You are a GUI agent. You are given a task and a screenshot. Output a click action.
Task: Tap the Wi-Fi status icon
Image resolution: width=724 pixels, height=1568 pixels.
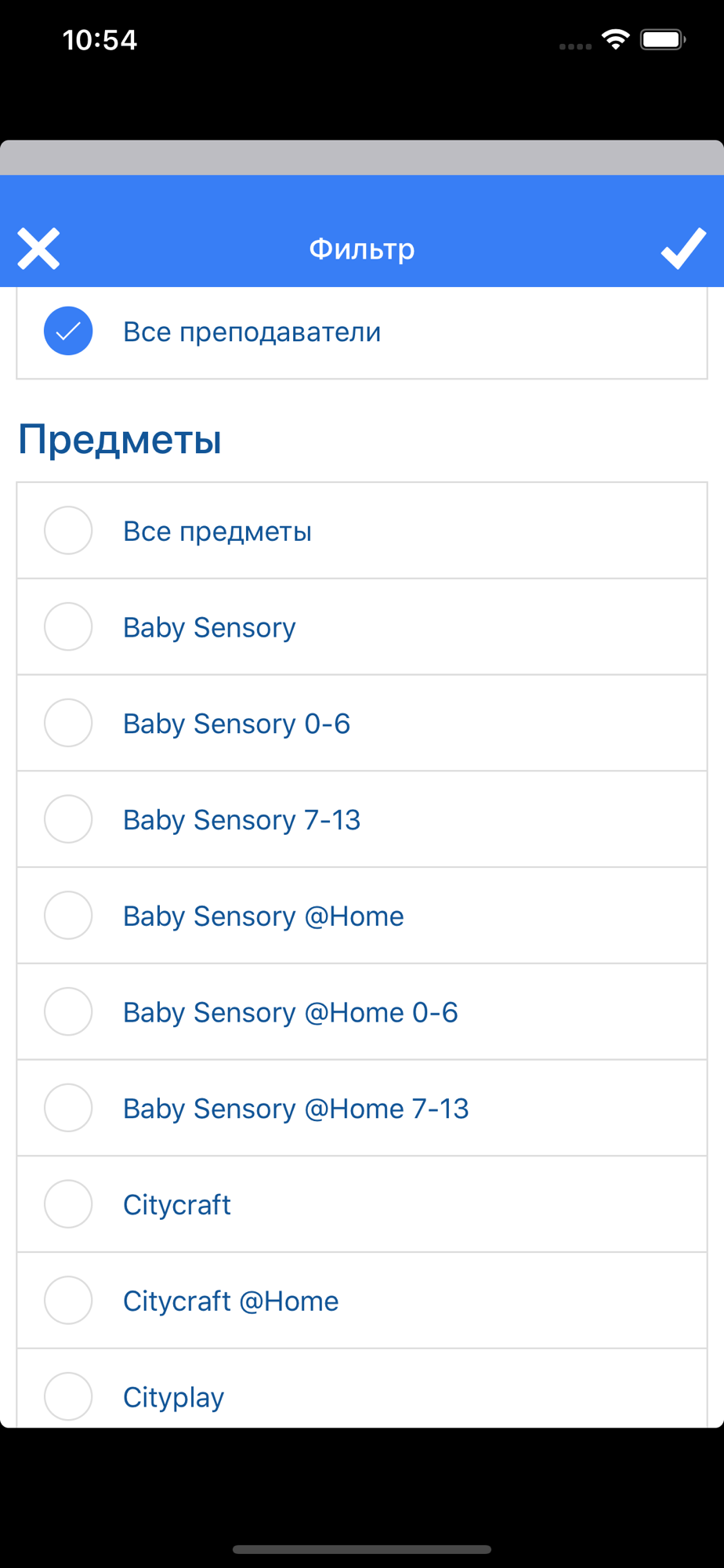616,39
